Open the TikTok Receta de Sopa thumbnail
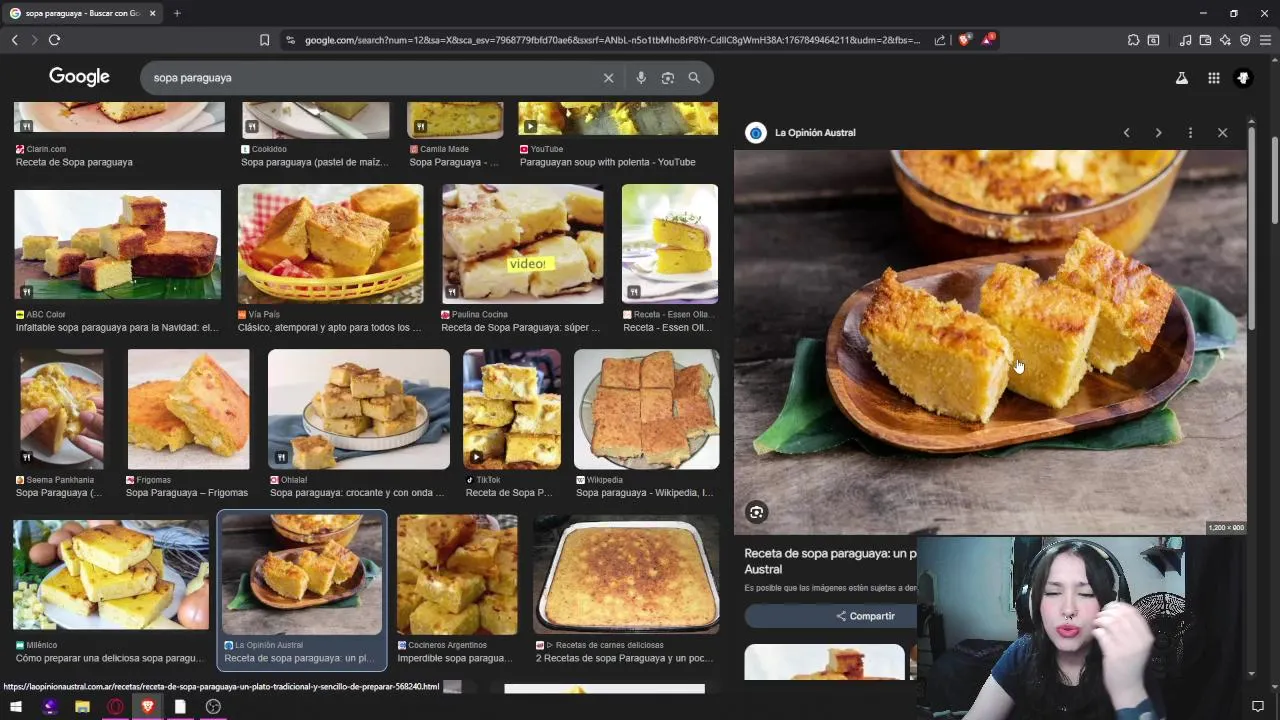The height and width of the screenshot is (720, 1280). (512, 409)
